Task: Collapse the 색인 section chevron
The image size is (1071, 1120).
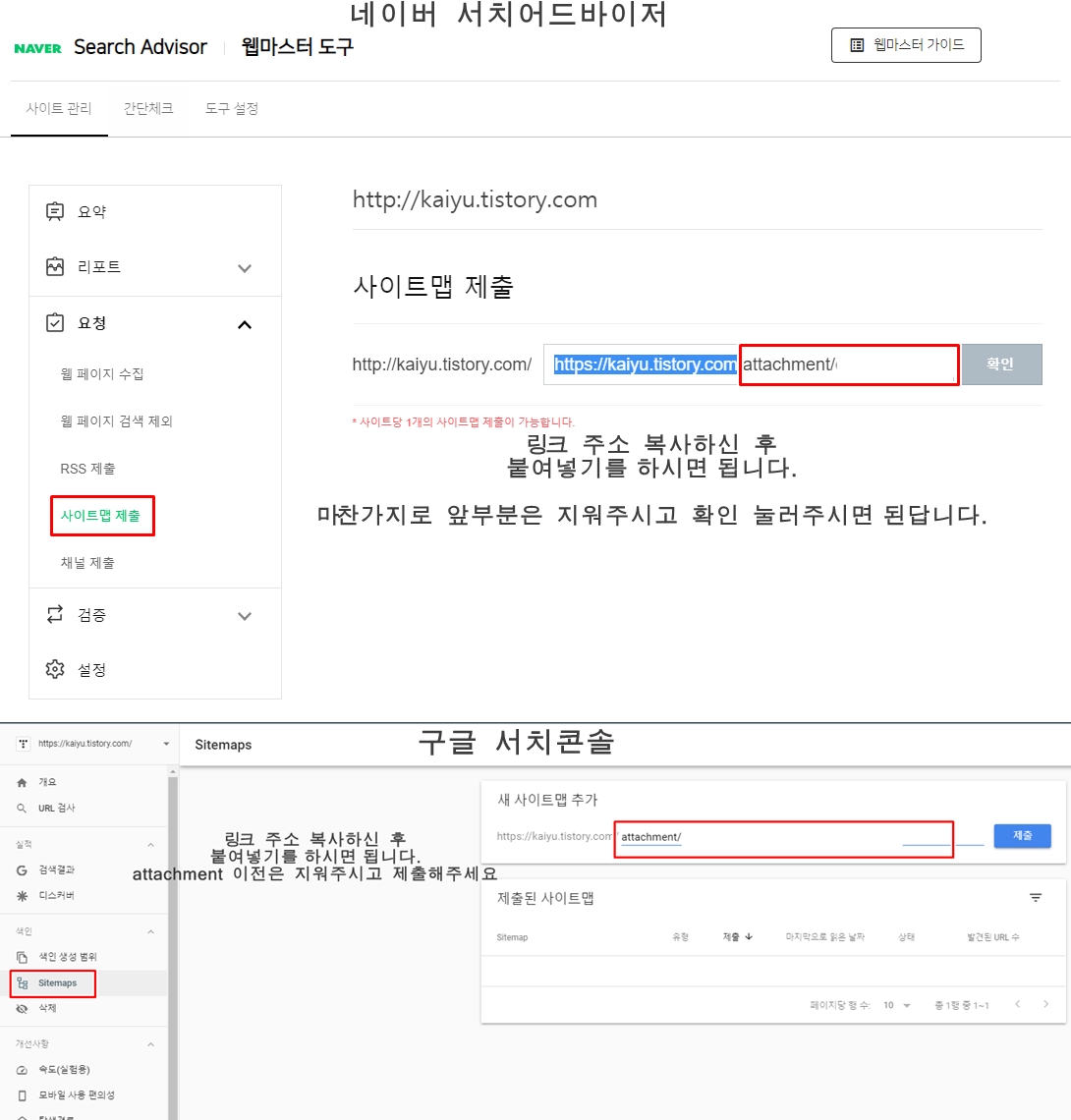Action: 150,931
